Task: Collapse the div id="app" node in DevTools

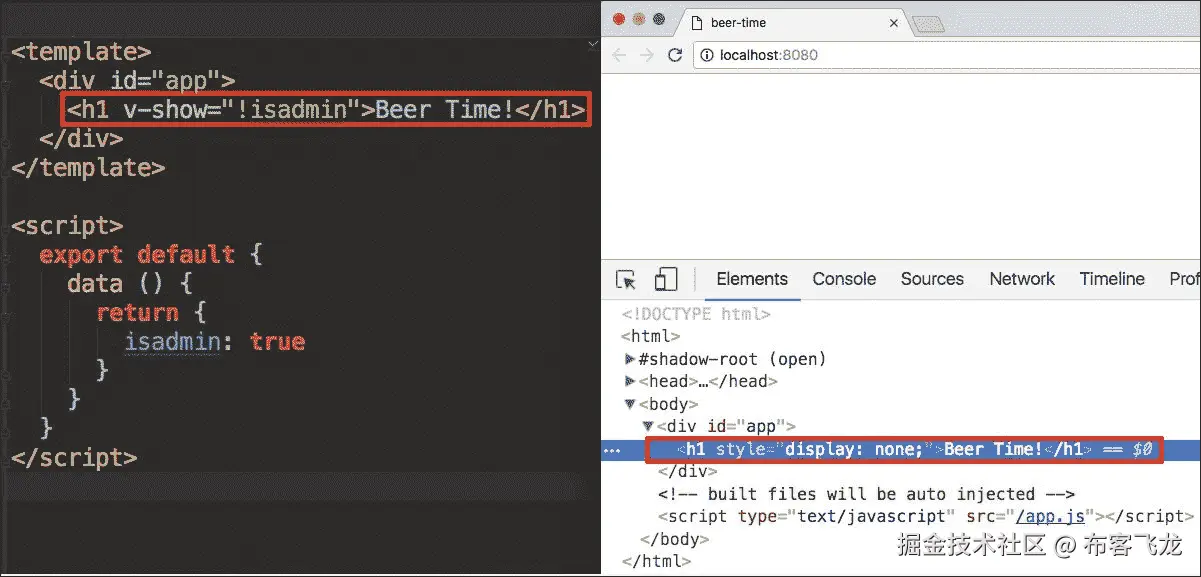Action: 648,426
